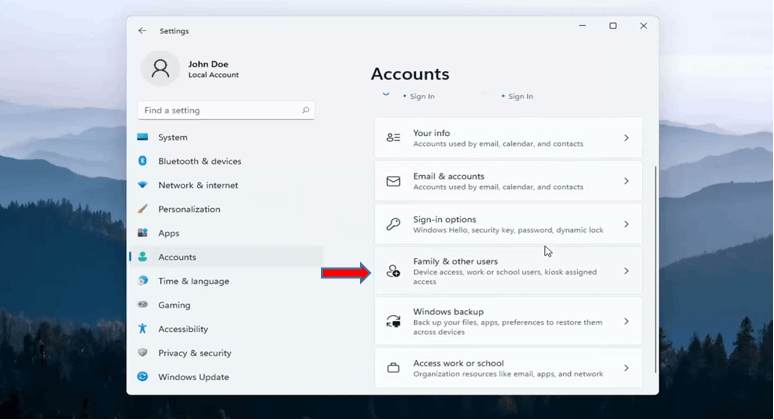
Task: Click the Find a setting search box
Action: pos(226,110)
